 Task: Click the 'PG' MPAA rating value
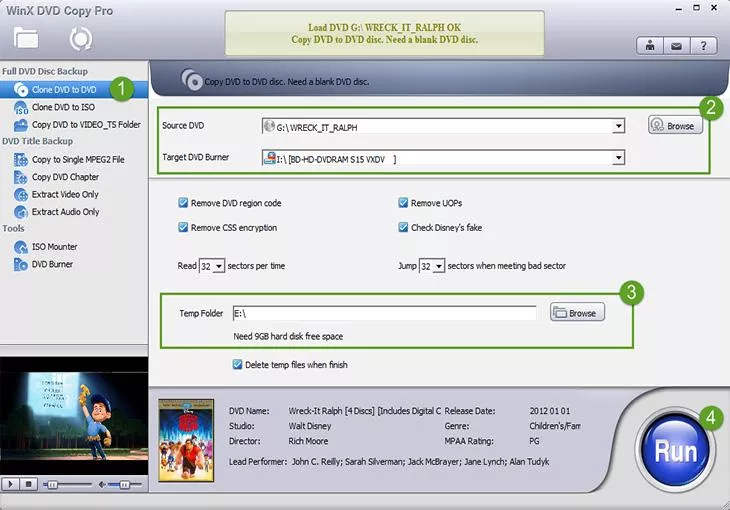534,441
